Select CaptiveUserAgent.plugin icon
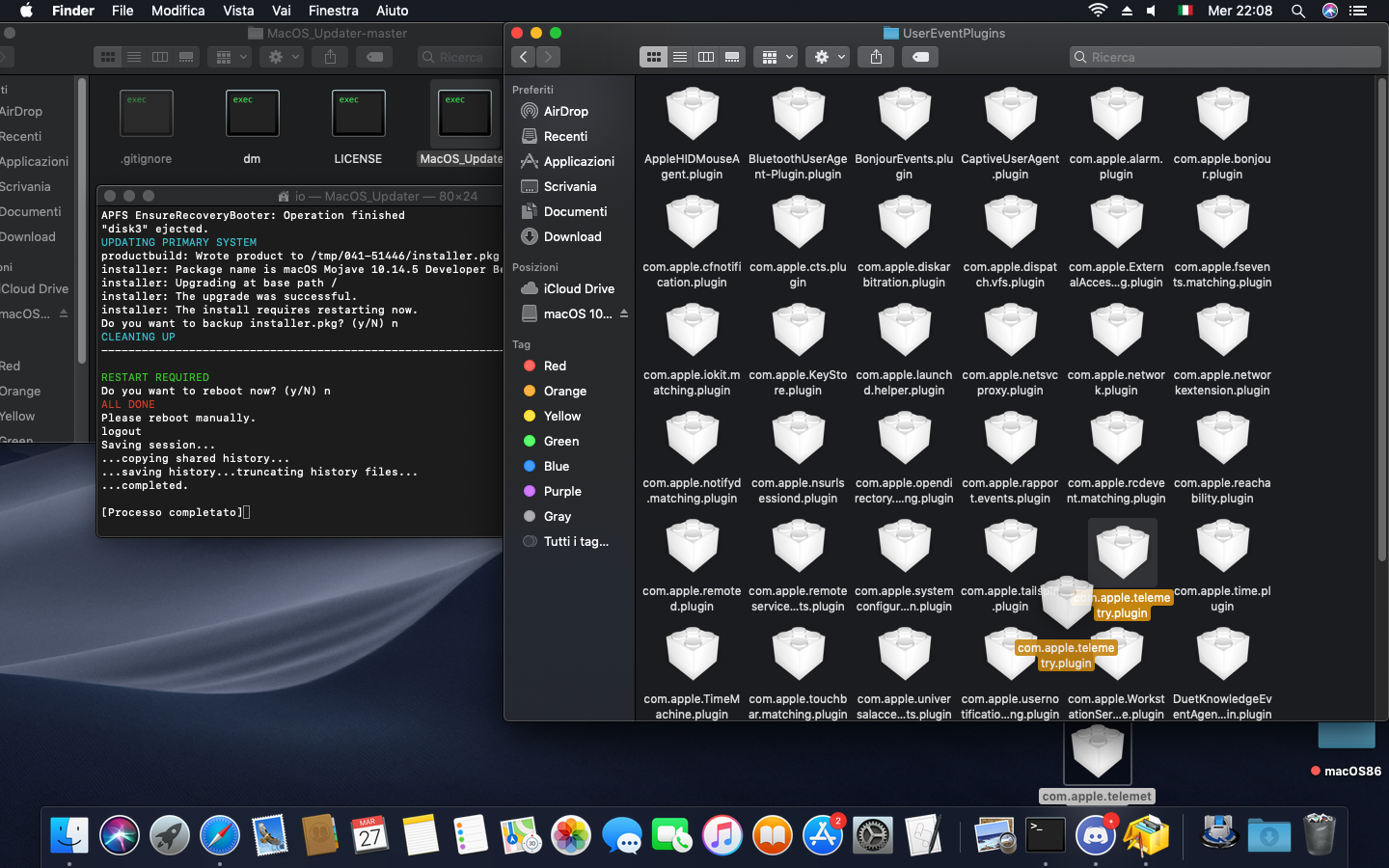Image resolution: width=1389 pixels, height=868 pixels. [x=1011, y=114]
